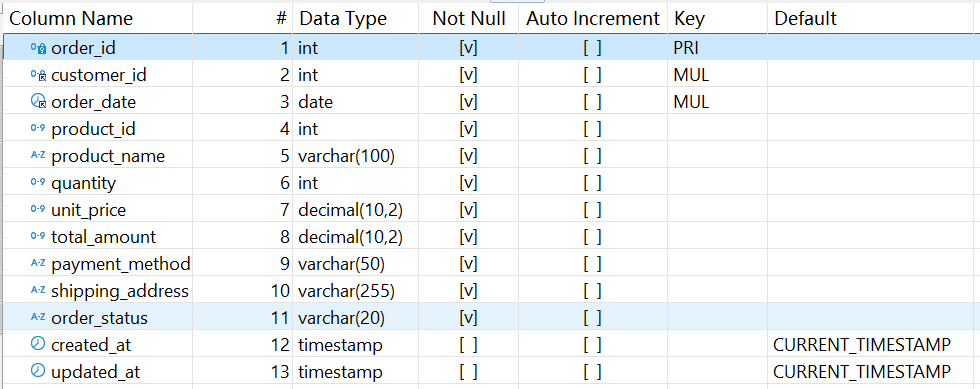Viewport: 980px width, 389px height.
Task: Toggle Auto Increment checkbox for quantity row
Action: pyautogui.click(x=592, y=183)
